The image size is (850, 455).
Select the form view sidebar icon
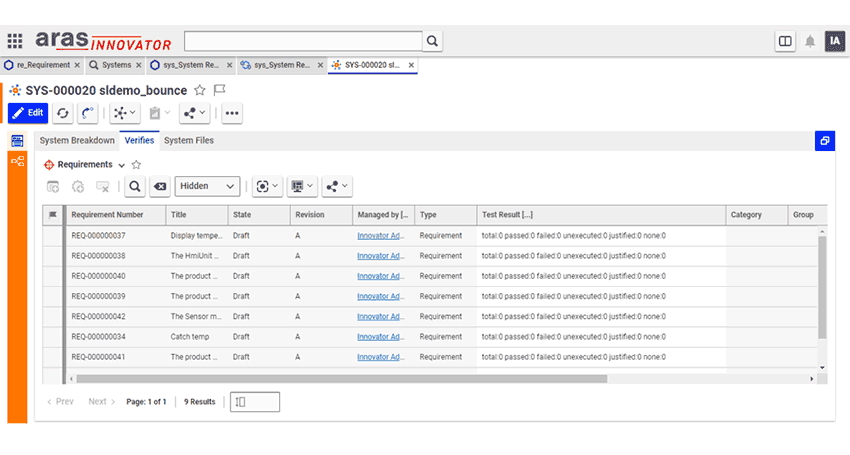coord(17,141)
